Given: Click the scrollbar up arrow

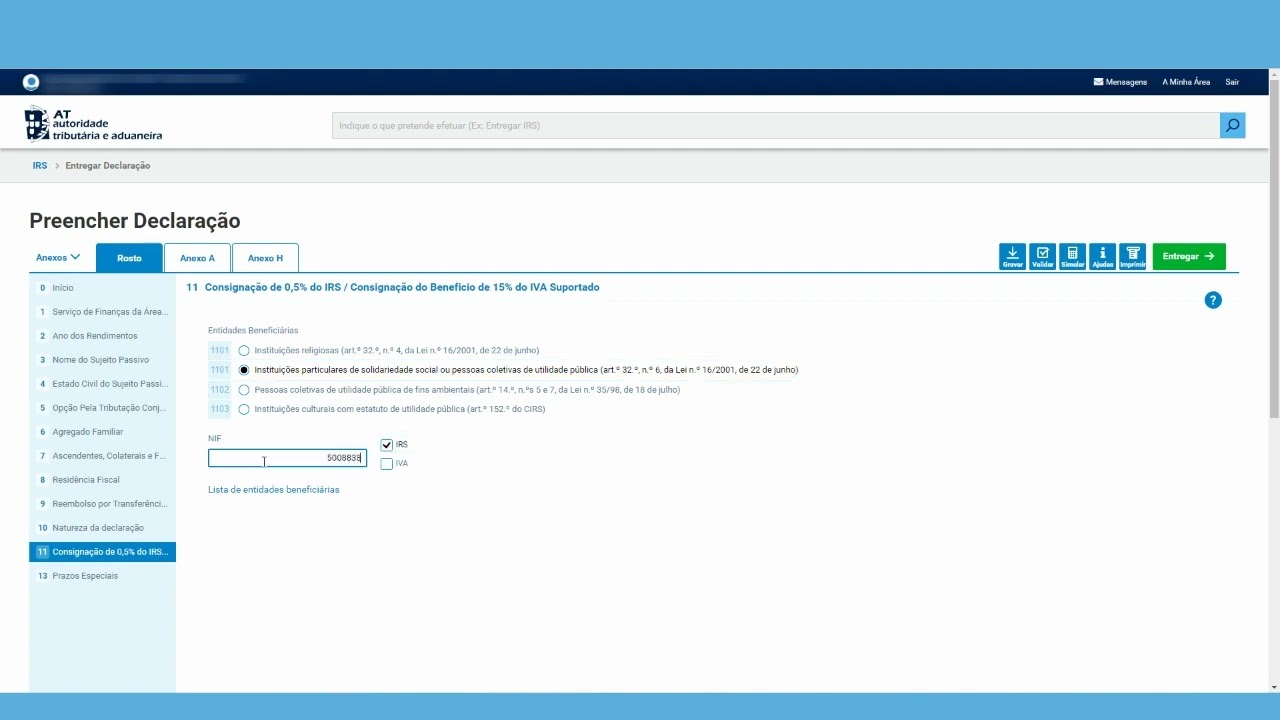Looking at the screenshot, I should coord(1273,74).
